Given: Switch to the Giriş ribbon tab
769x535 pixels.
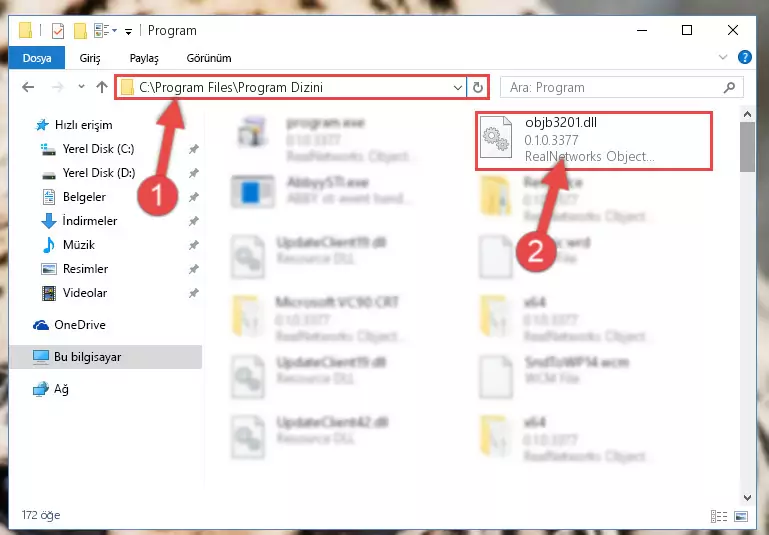Looking at the screenshot, I should 90,58.
